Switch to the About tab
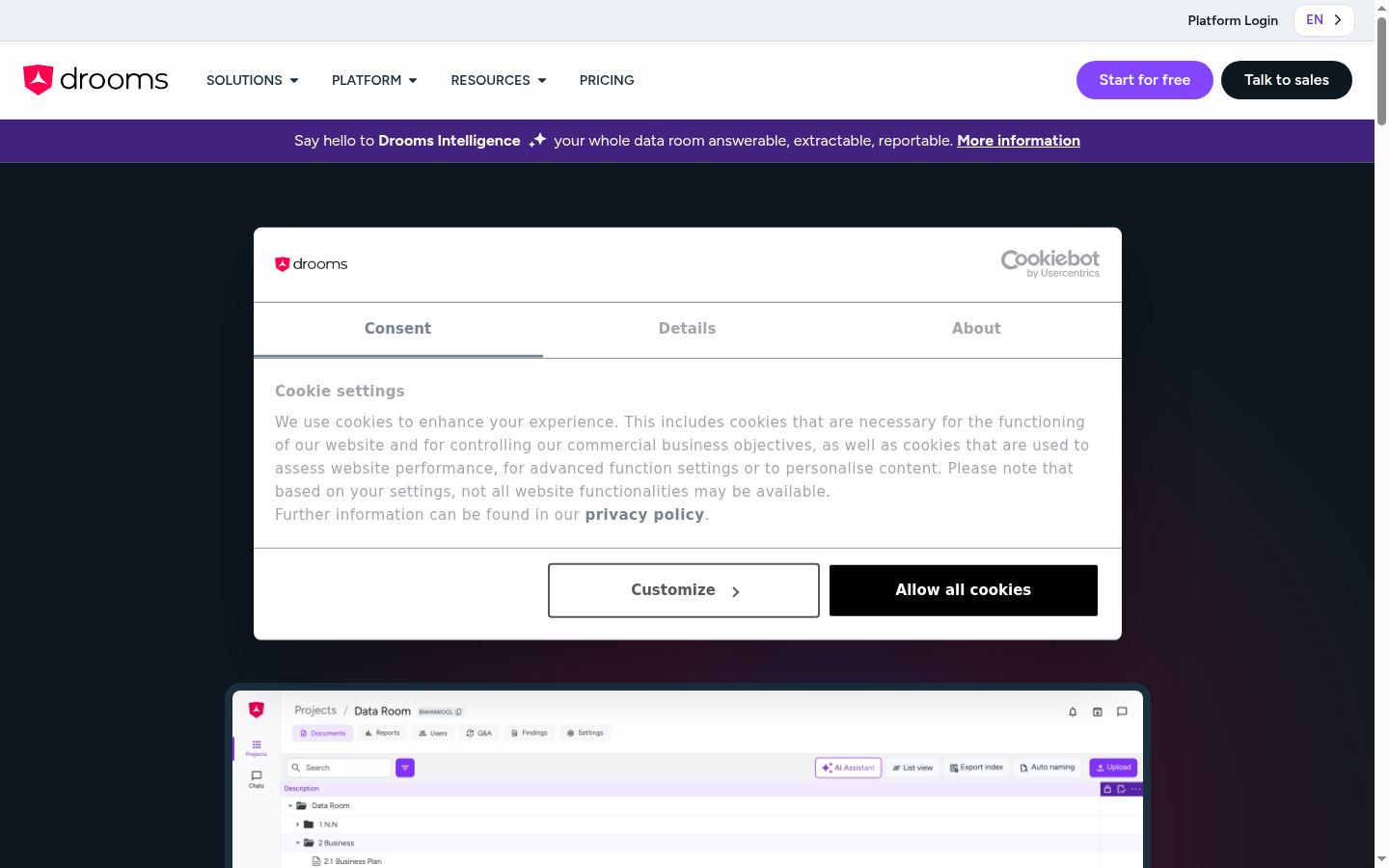1389x868 pixels. pyautogui.click(x=977, y=329)
